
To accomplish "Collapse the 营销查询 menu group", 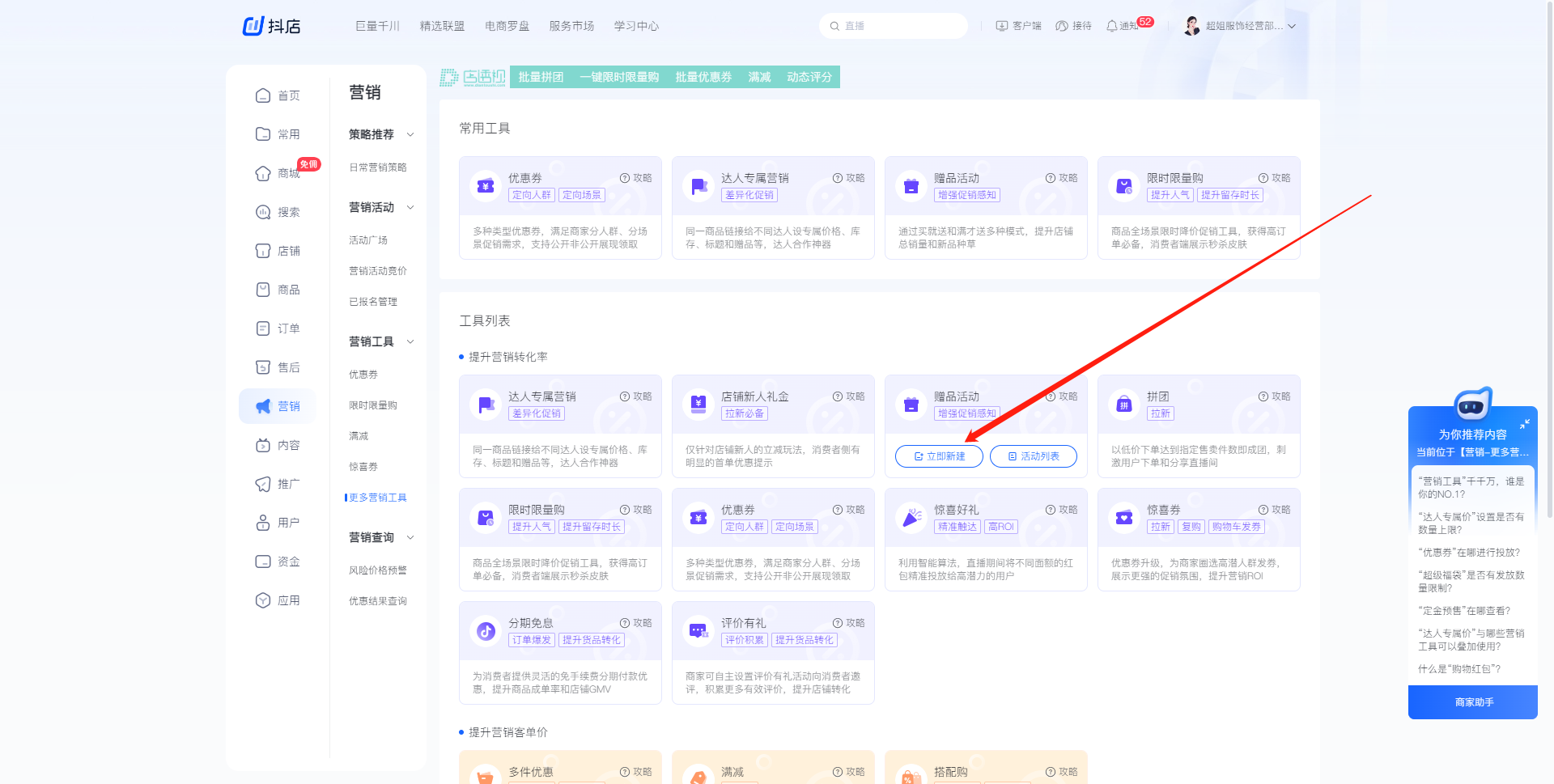I will [x=410, y=537].
